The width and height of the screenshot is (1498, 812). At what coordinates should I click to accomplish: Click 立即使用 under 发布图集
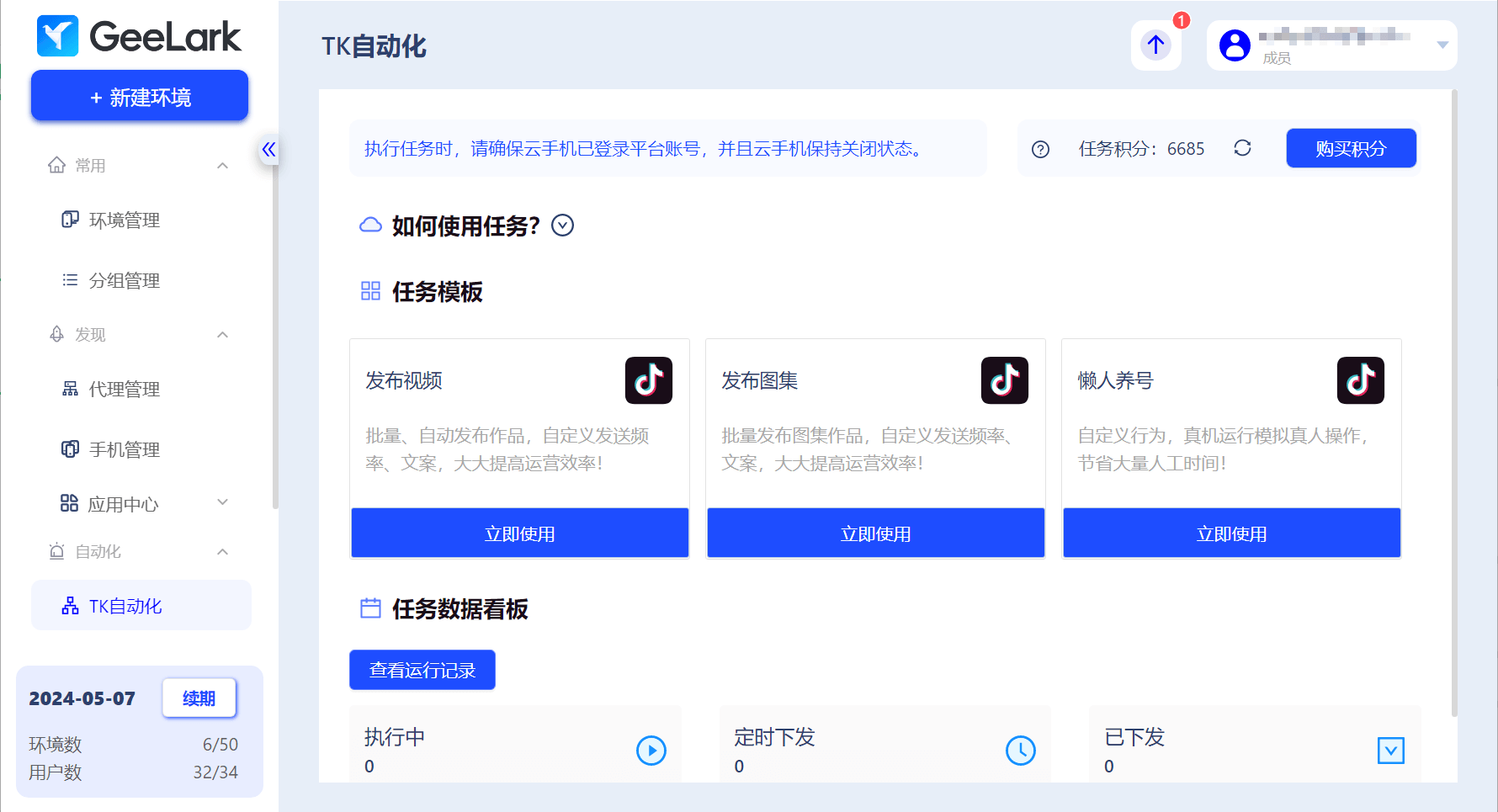(875, 533)
